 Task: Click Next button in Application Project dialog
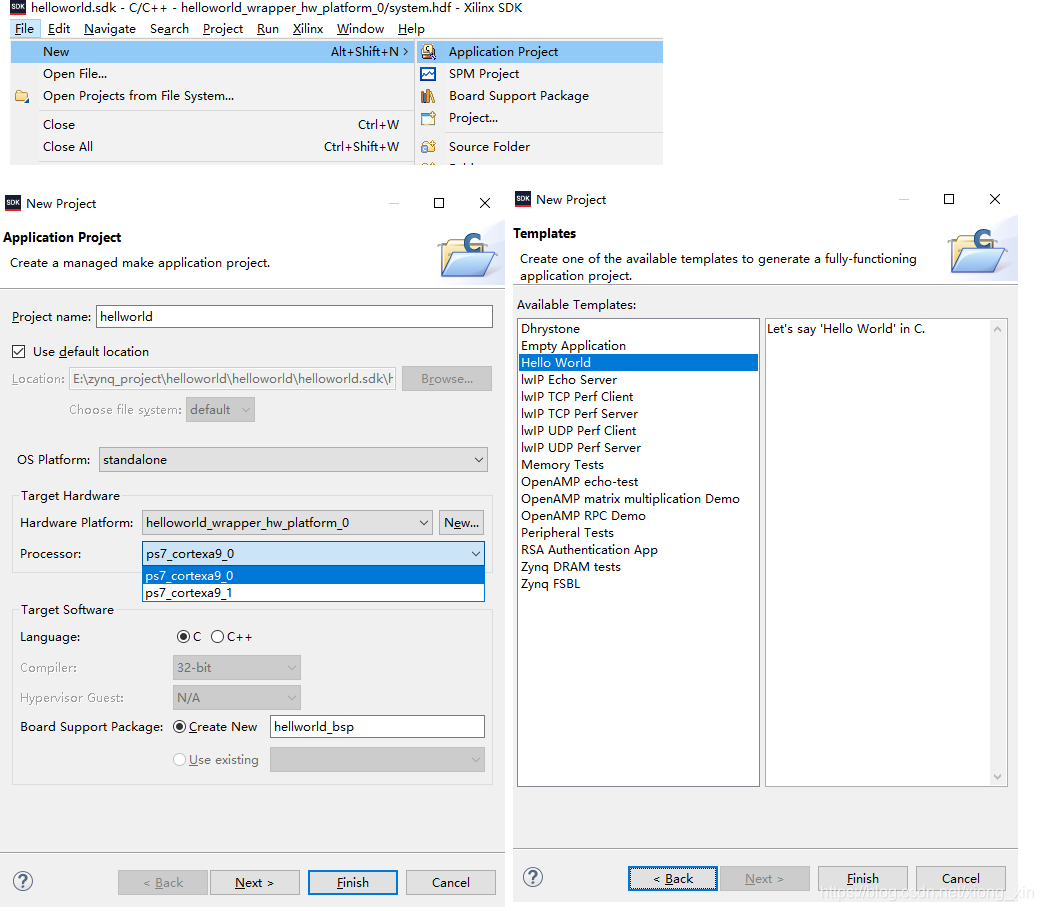(x=255, y=882)
